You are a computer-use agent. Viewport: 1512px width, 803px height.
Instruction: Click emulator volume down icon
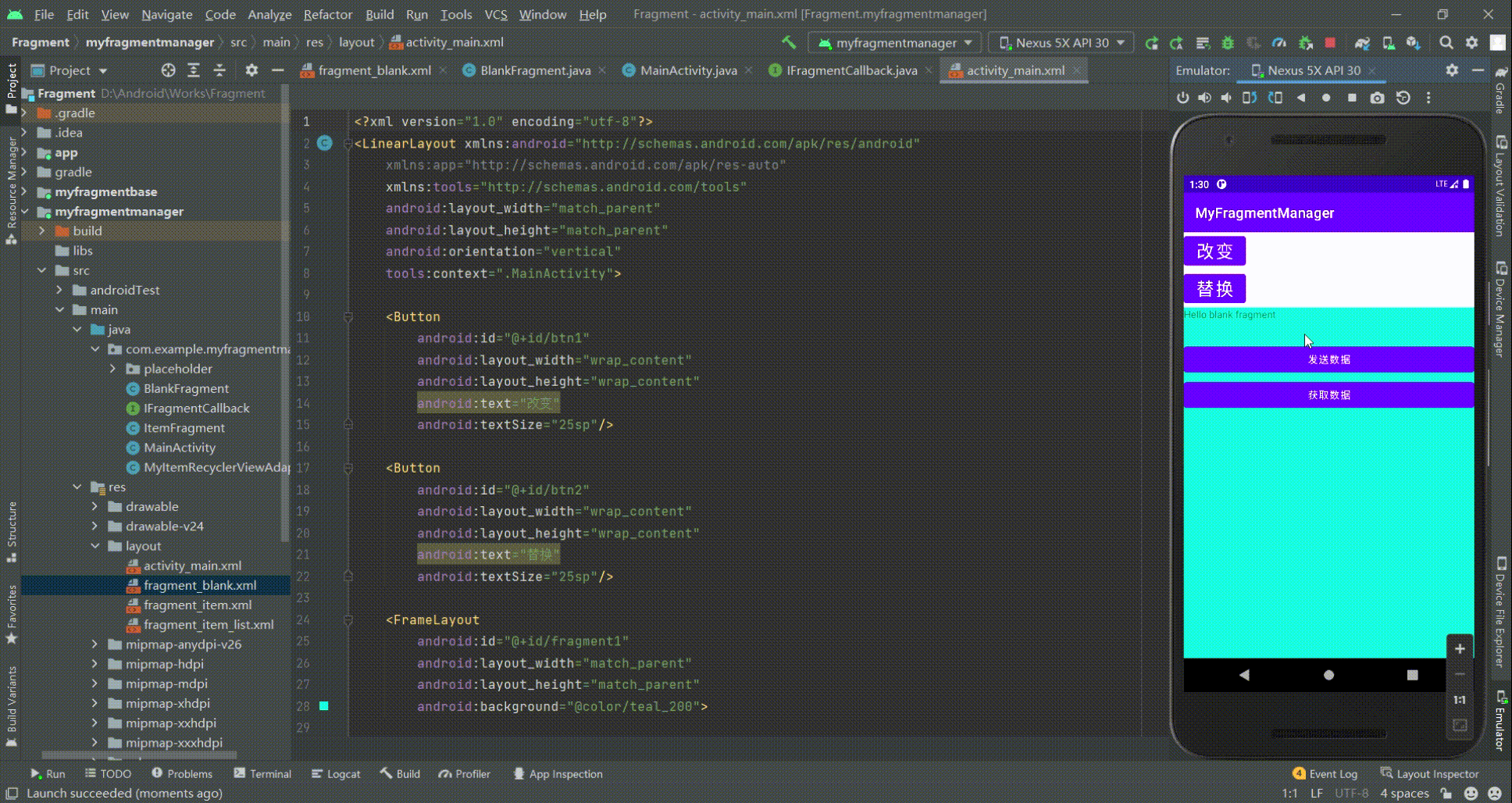[1226, 98]
